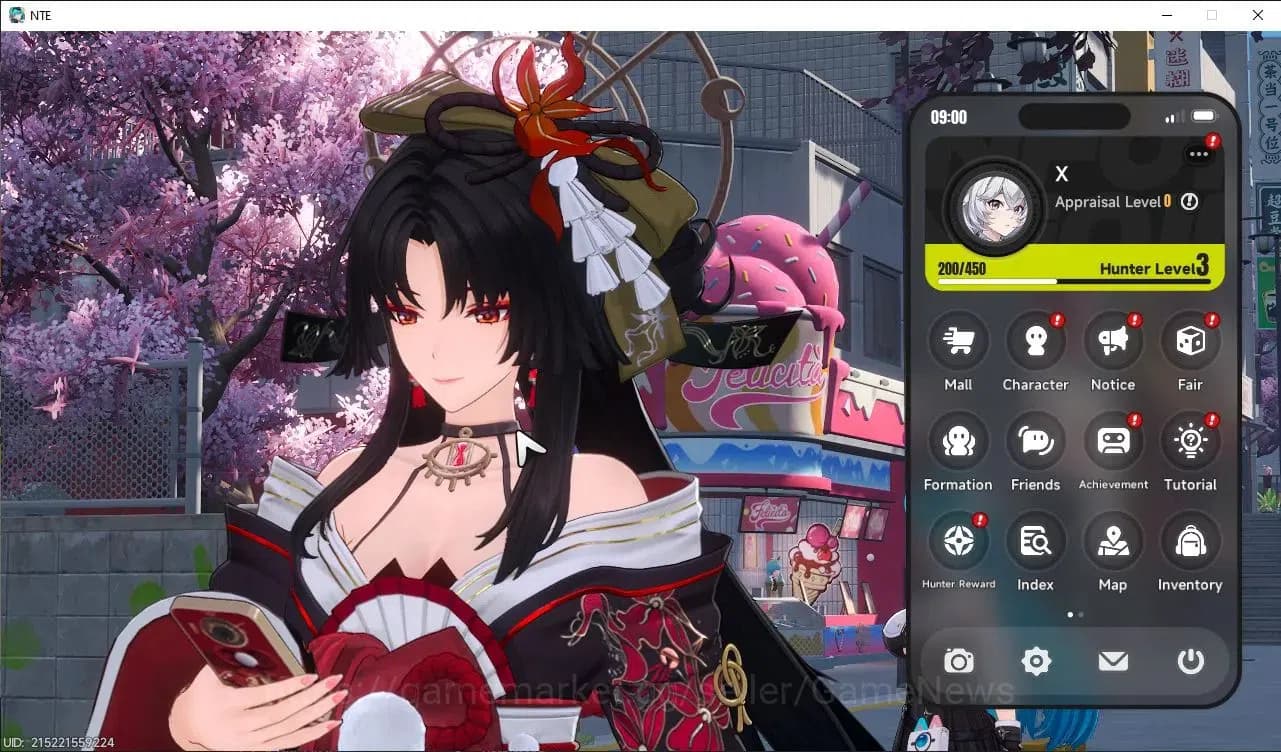Open the mail envelope icon
1281x752 pixels.
pos(1113,661)
